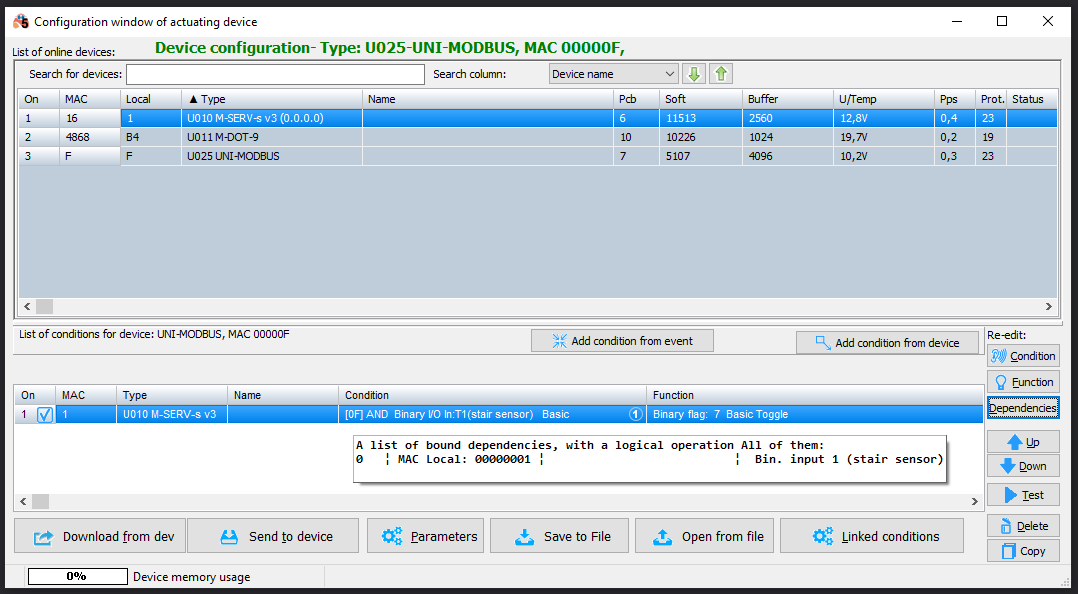Click the Binary flag: 7 Basic Toggle function cell
The height and width of the screenshot is (594, 1078).
coord(815,415)
